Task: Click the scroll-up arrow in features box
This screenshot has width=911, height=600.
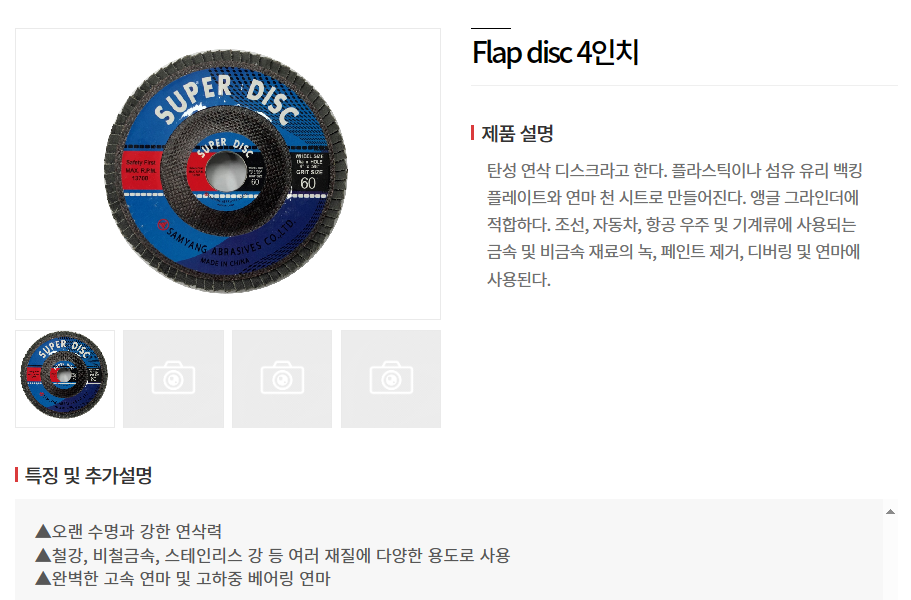Action: 890,512
